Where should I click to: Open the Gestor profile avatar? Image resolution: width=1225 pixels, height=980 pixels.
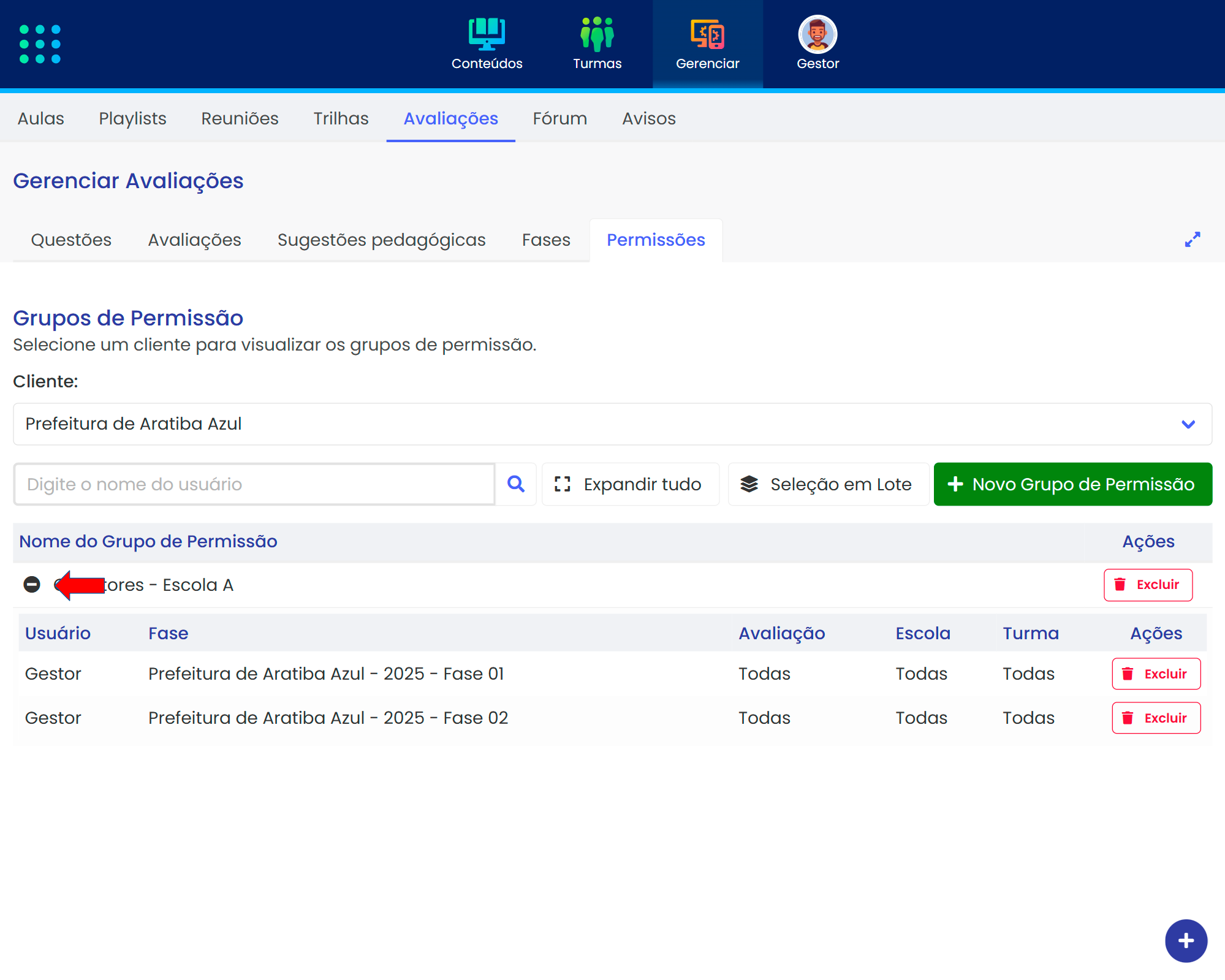point(817,34)
